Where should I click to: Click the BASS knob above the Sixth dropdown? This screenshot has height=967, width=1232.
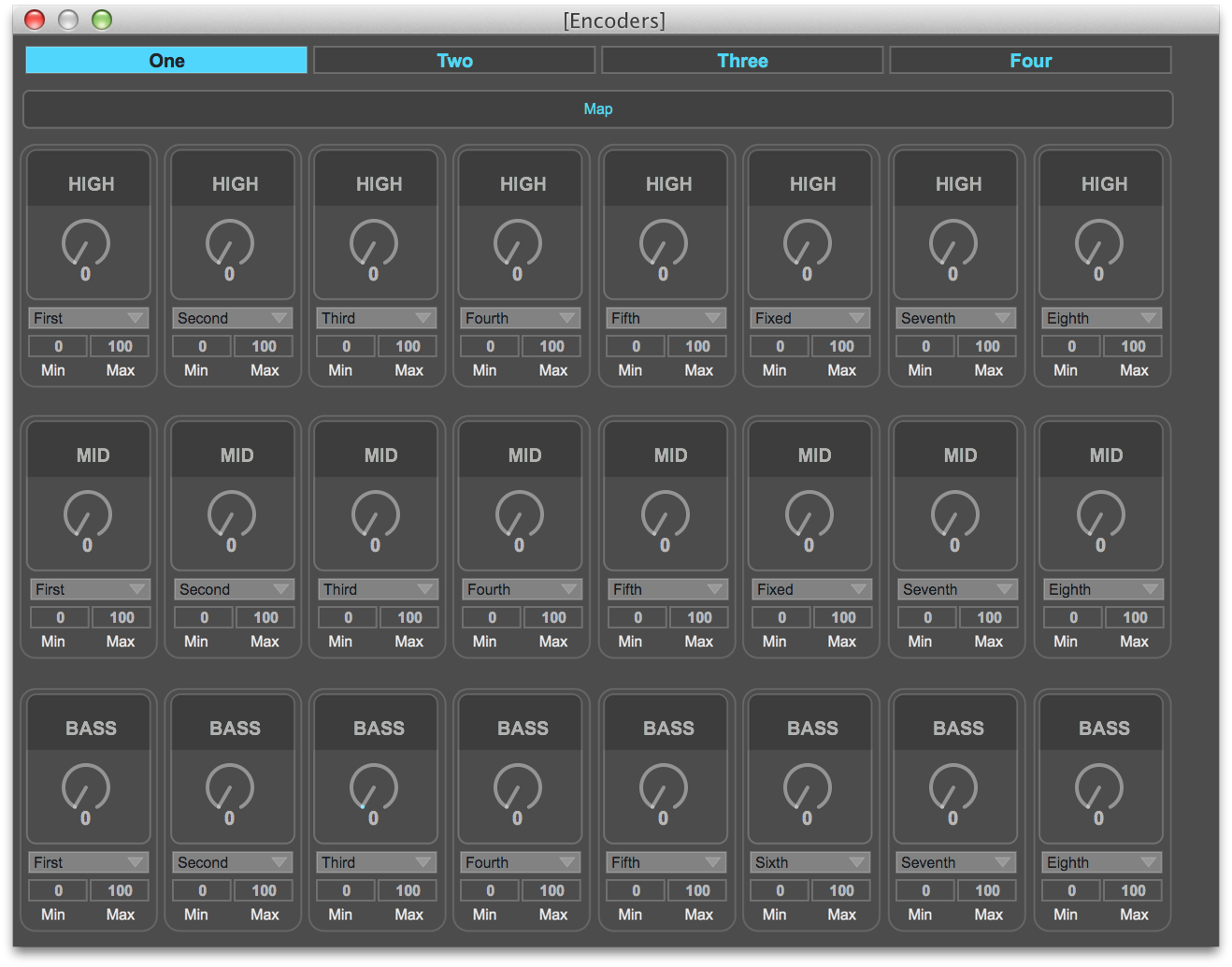[x=808, y=787]
